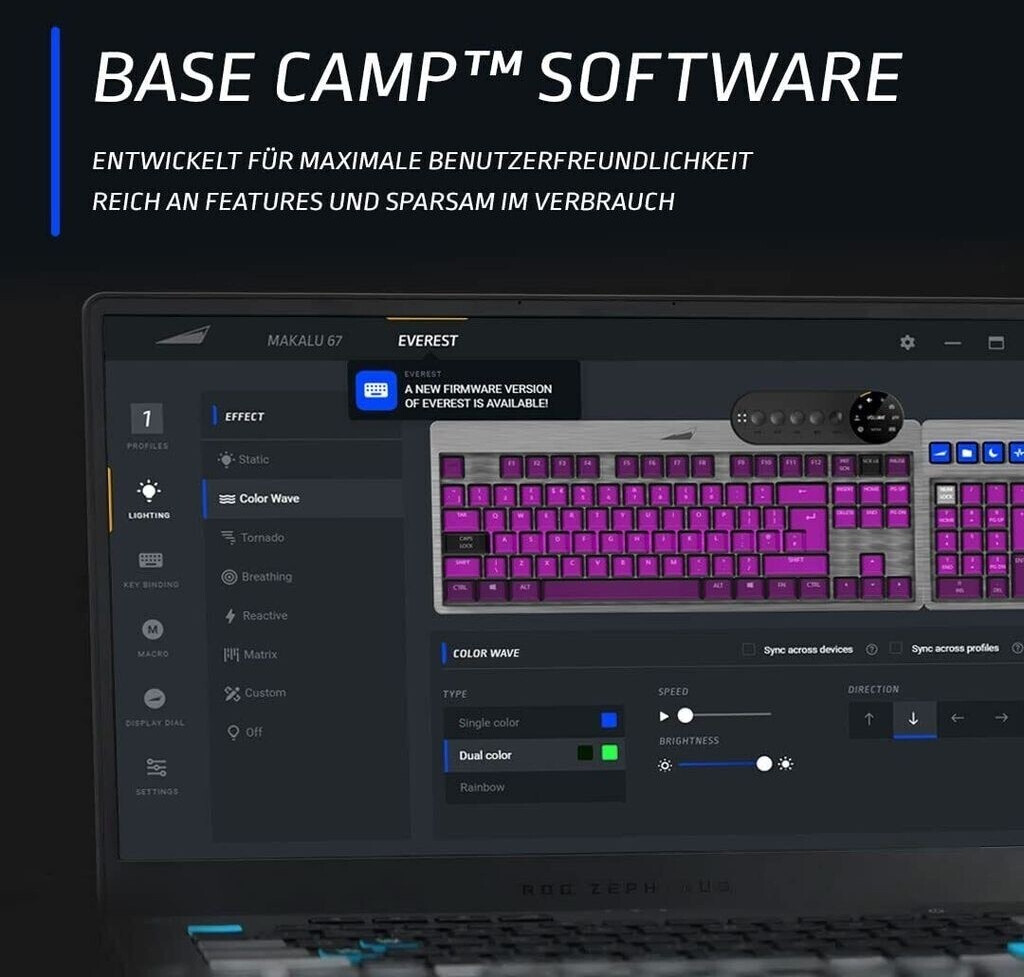Screen dimensions: 1024x977
Task: Click the Brightness slider handle
Action: [x=764, y=763]
